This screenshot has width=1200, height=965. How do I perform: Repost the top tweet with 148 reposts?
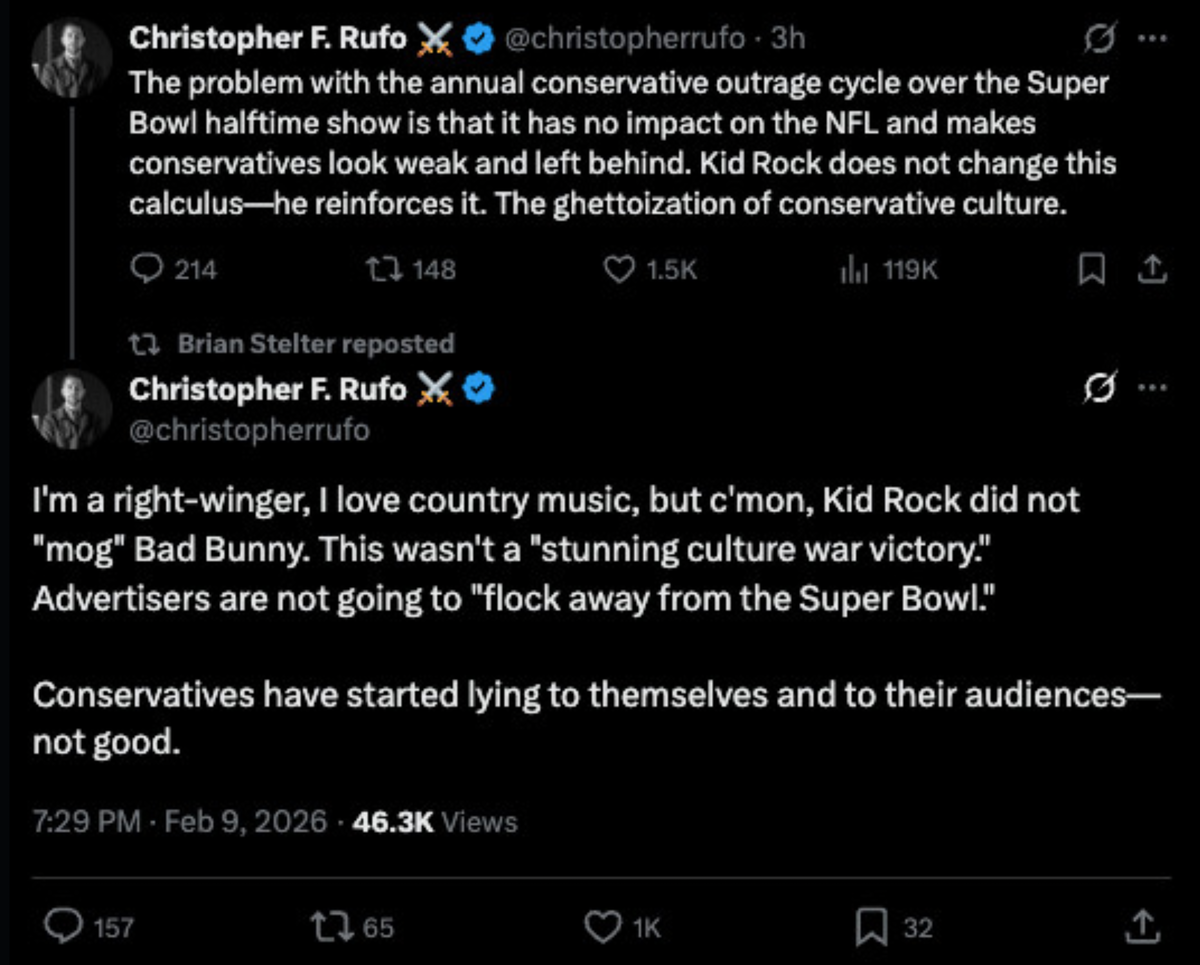[379, 269]
